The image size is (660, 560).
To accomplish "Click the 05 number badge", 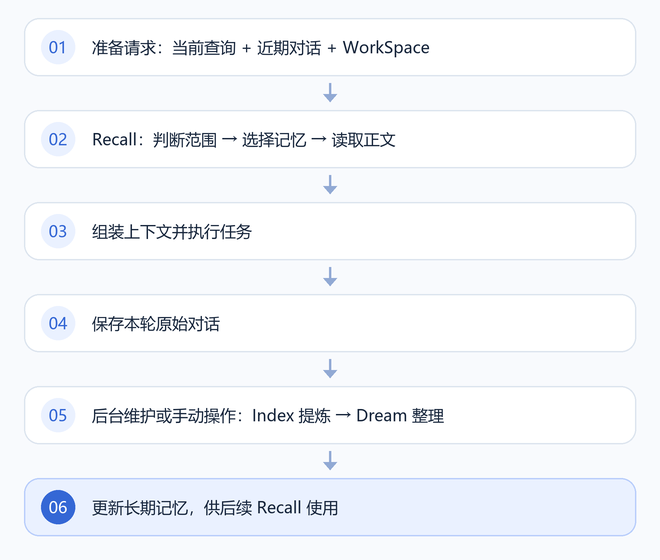I will (x=58, y=415).
